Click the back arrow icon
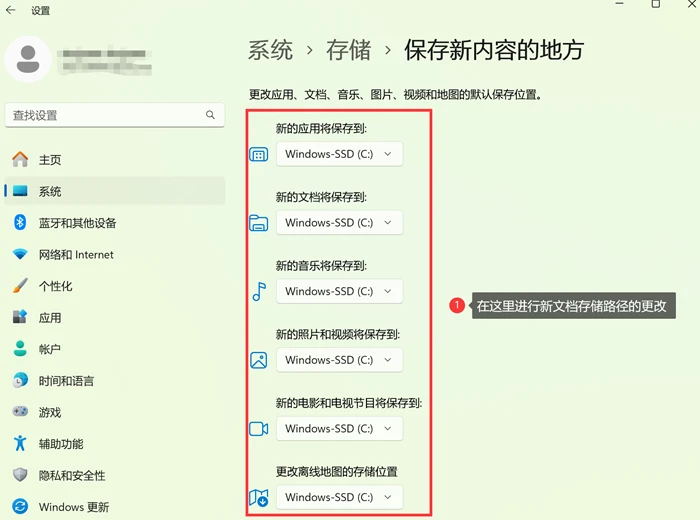 point(11,10)
